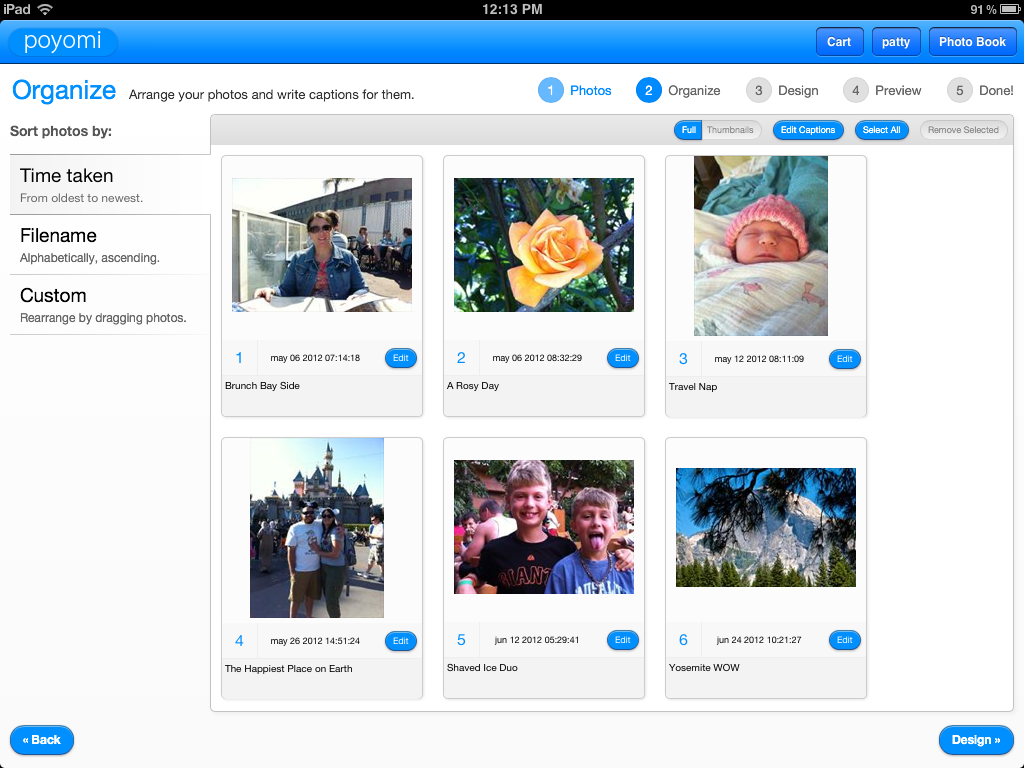Proceed with the Design » button

click(x=976, y=740)
